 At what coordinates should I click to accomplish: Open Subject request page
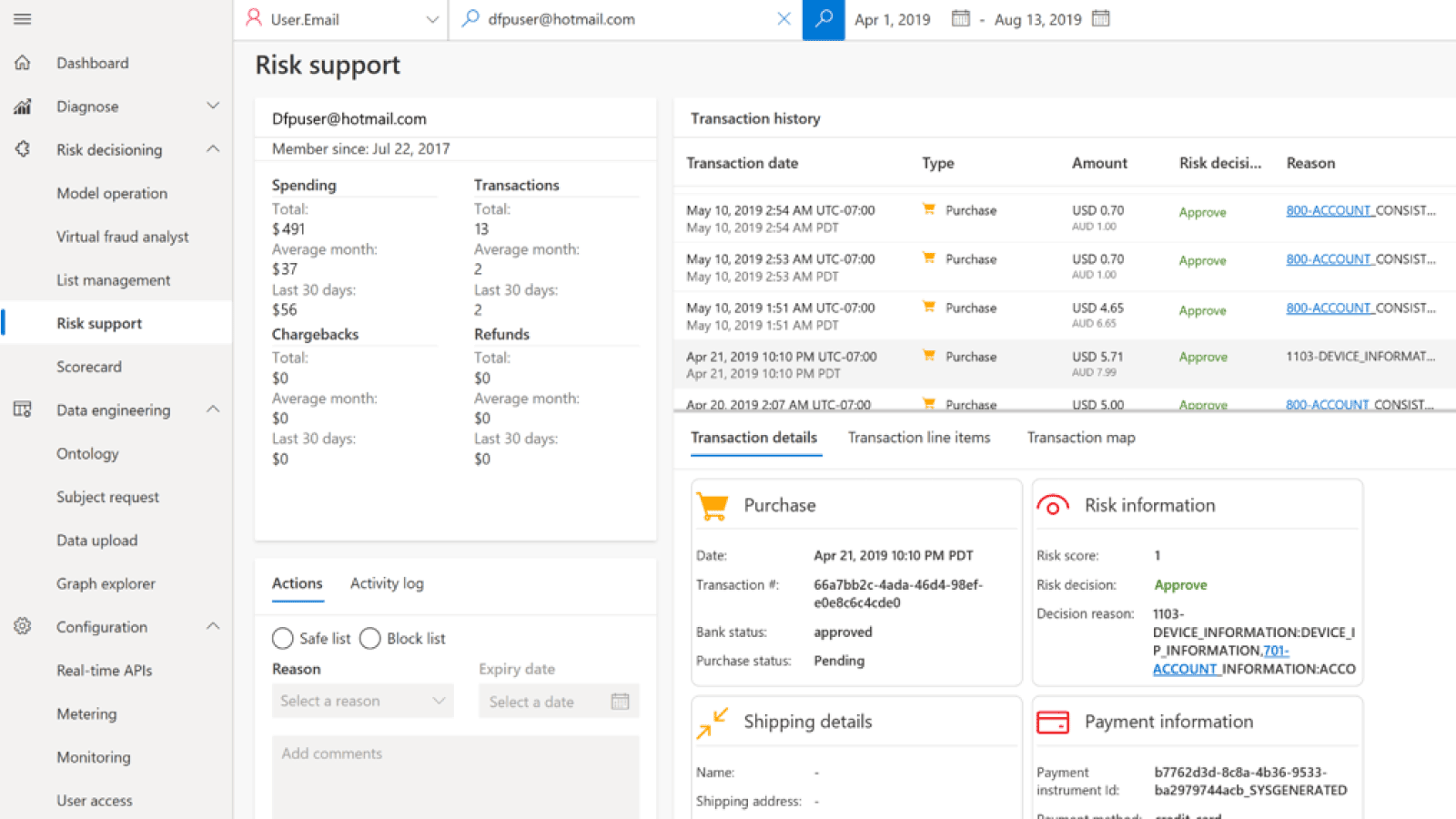pyautogui.click(x=107, y=497)
